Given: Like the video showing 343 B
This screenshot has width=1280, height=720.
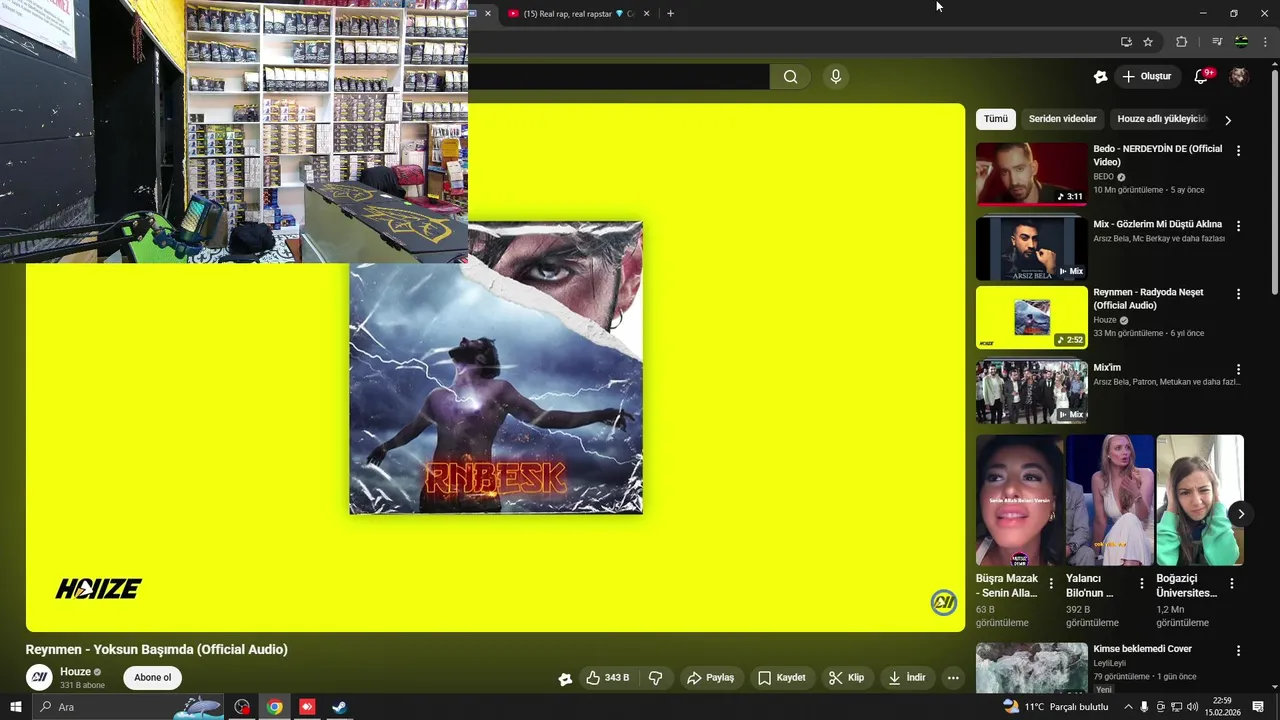Looking at the screenshot, I should (608, 678).
